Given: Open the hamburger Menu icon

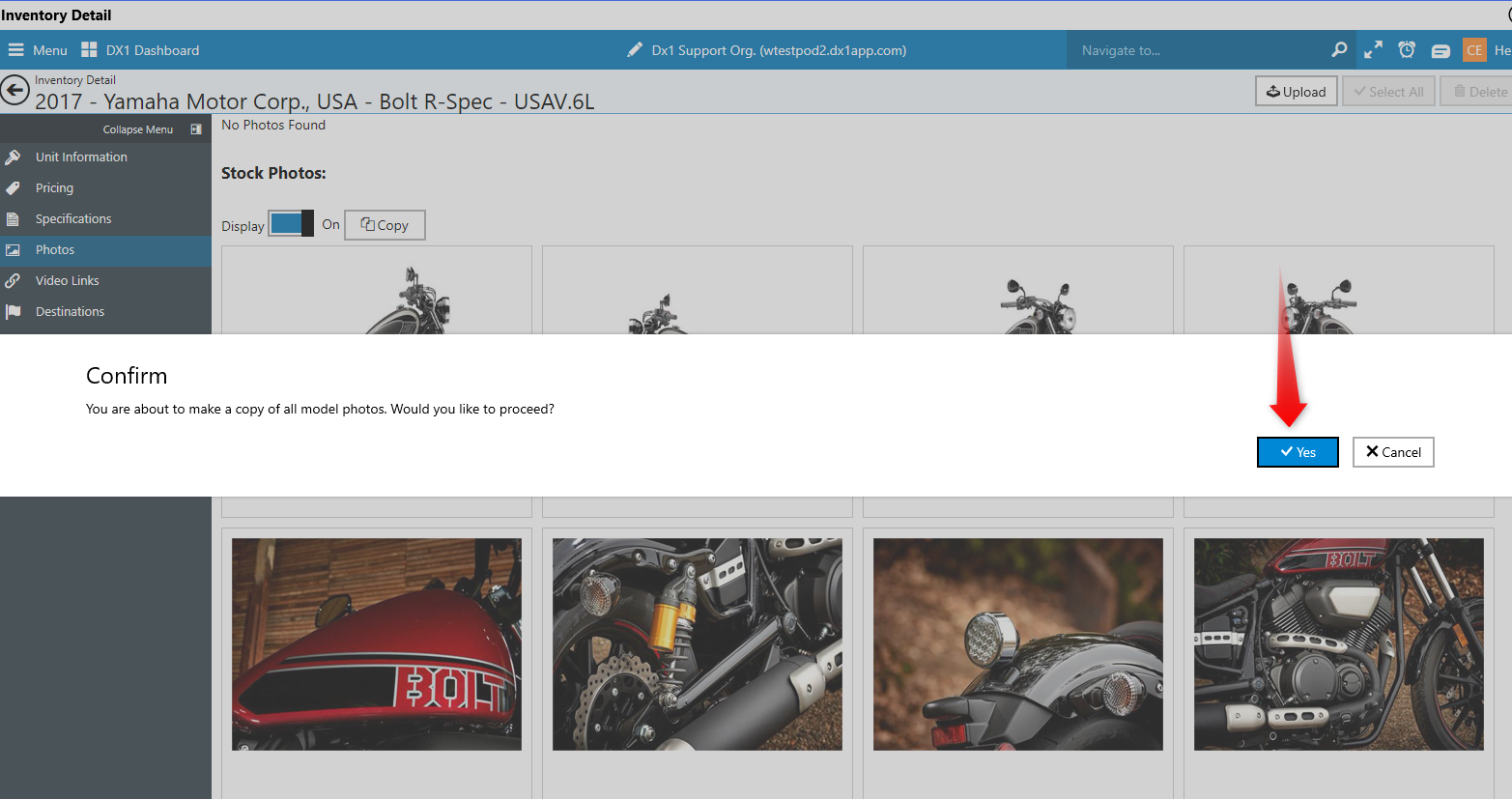Looking at the screenshot, I should coord(15,50).
